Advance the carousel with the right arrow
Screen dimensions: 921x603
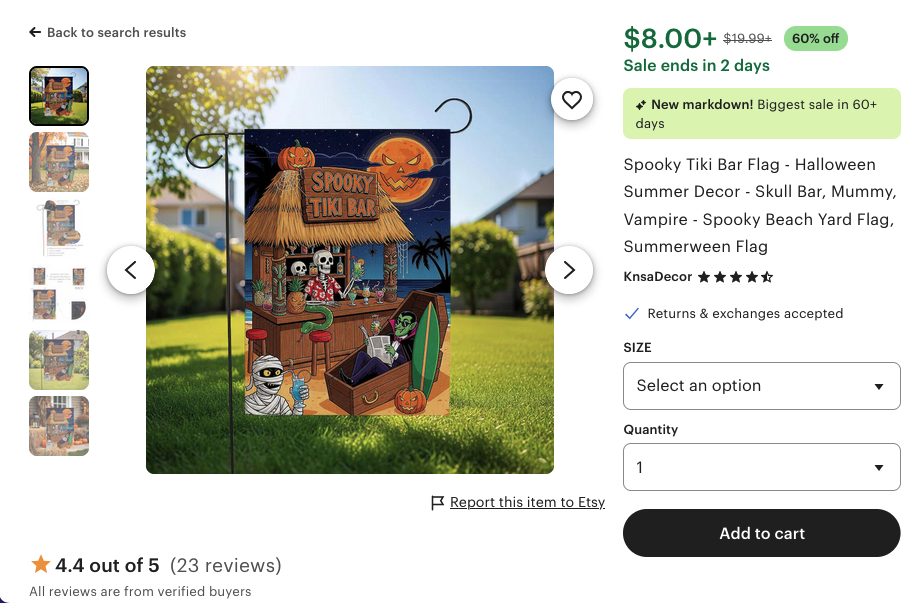tap(568, 270)
